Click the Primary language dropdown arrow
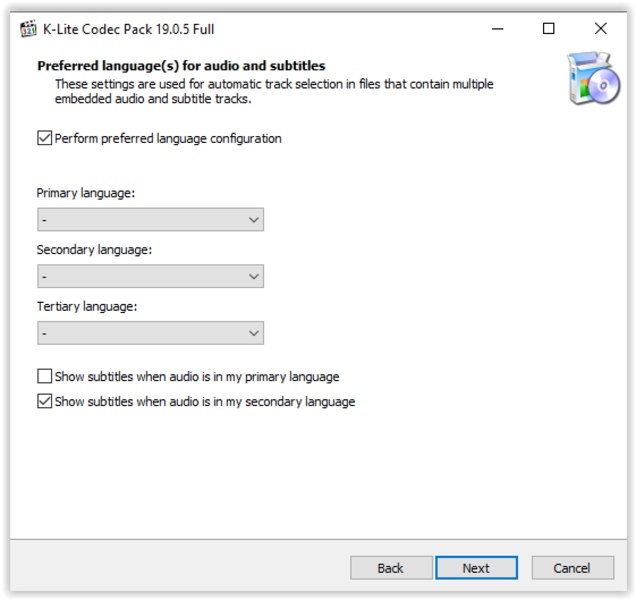 tap(253, 220)
